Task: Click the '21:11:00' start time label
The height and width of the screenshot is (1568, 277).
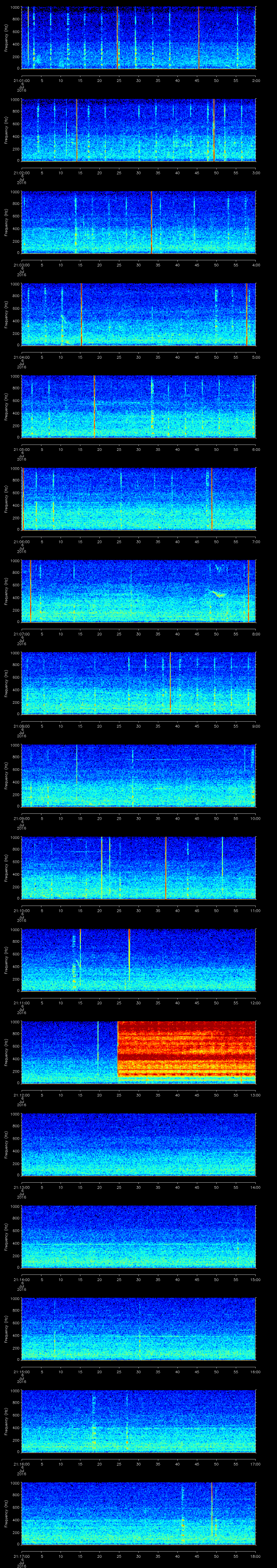Action: click(21, 1003)
